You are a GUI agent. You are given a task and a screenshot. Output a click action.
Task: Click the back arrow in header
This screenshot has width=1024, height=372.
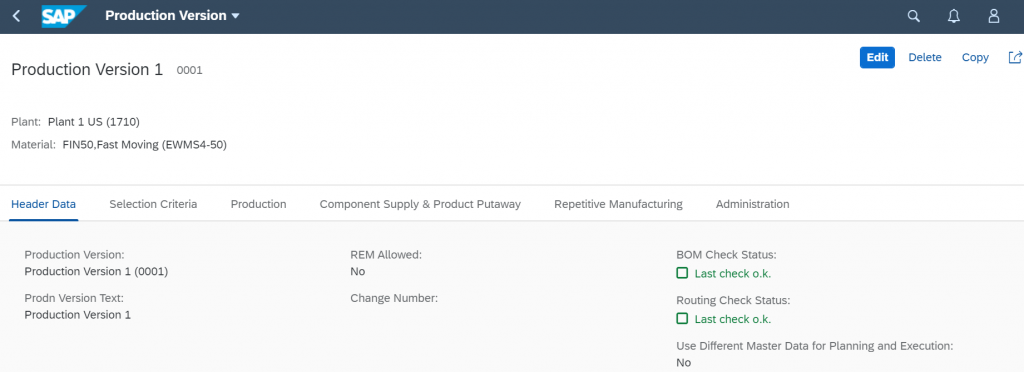point(16,16)
